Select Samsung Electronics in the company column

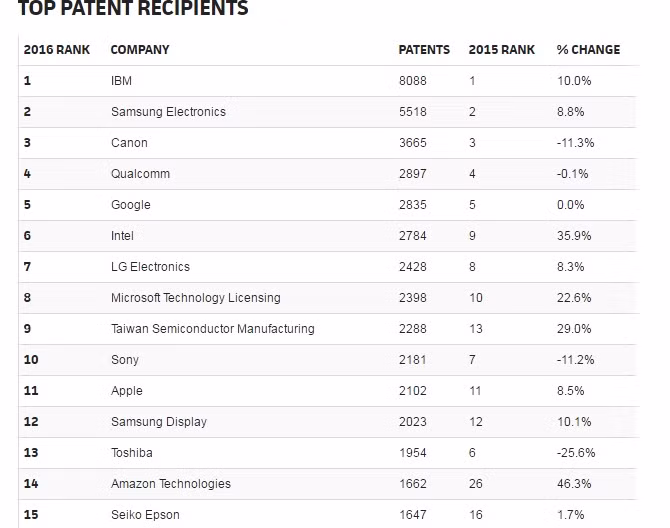168,112
